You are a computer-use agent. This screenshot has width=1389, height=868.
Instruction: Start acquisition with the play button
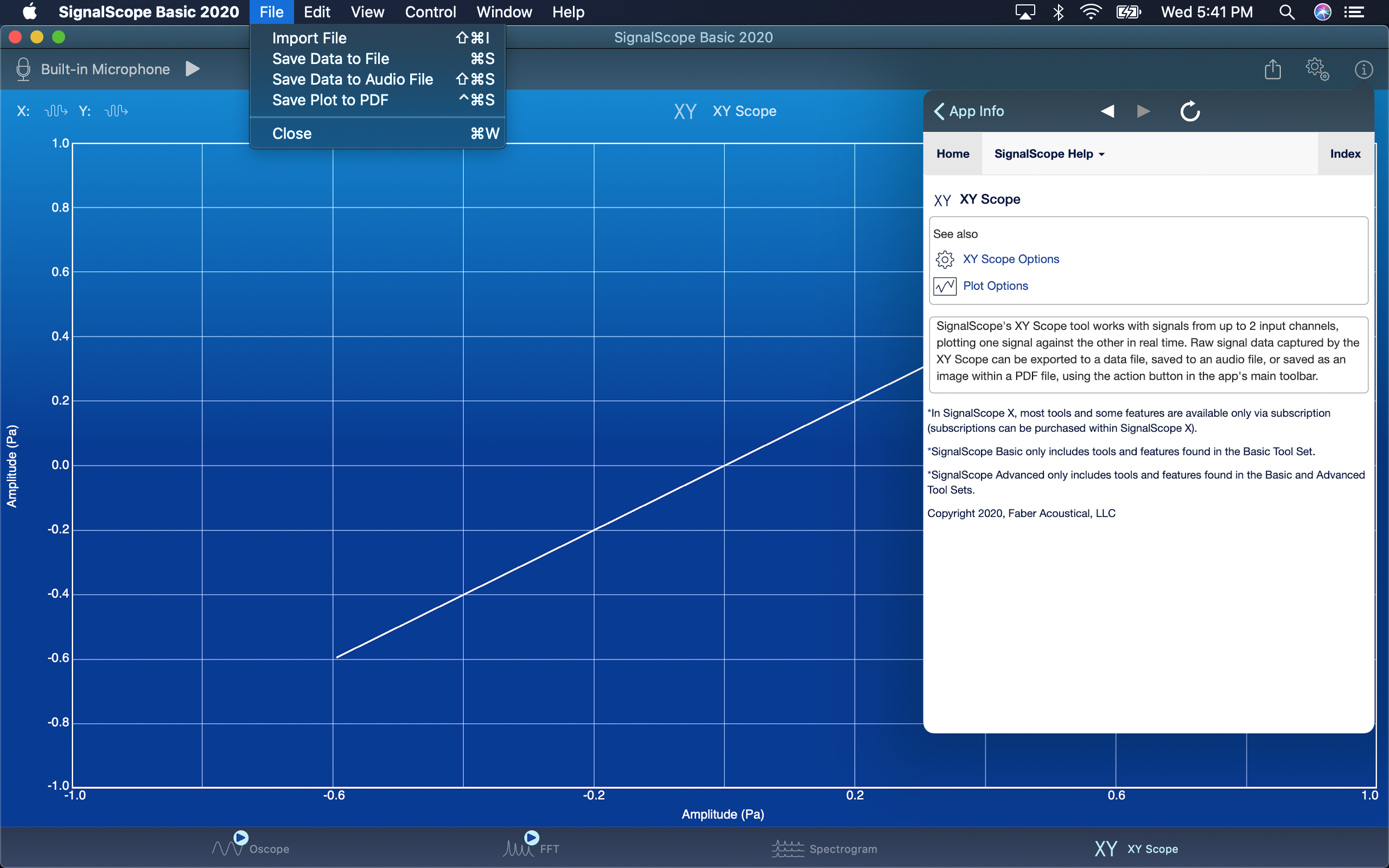(x=193, y=69)
